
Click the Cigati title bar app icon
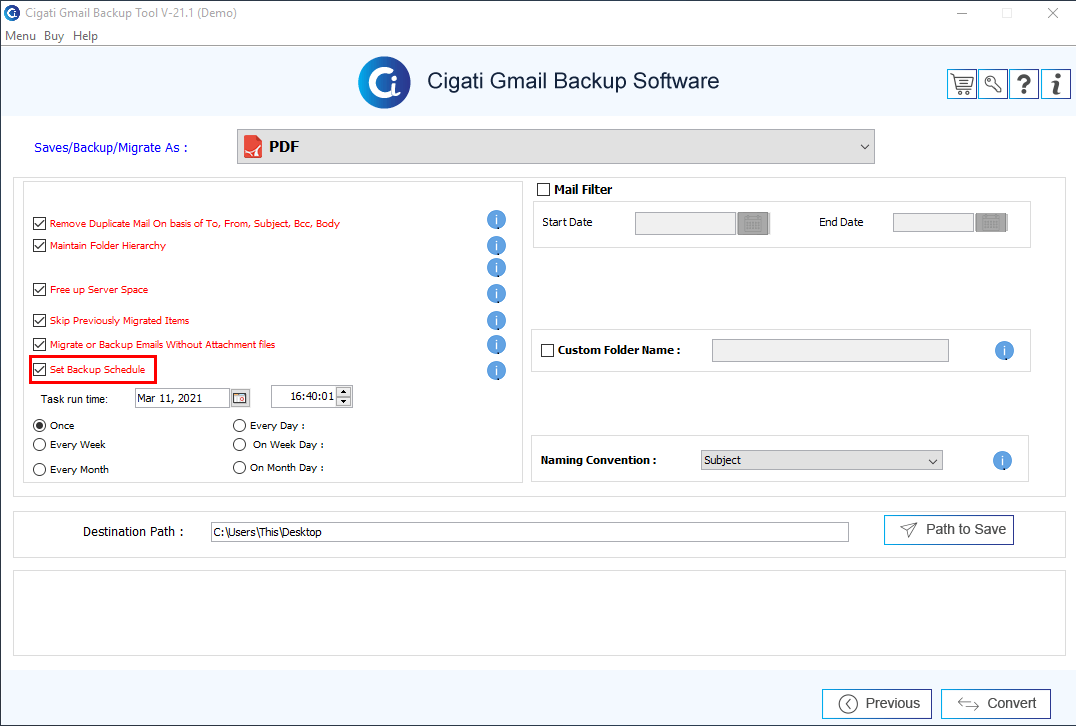click(x=12, y=13)
